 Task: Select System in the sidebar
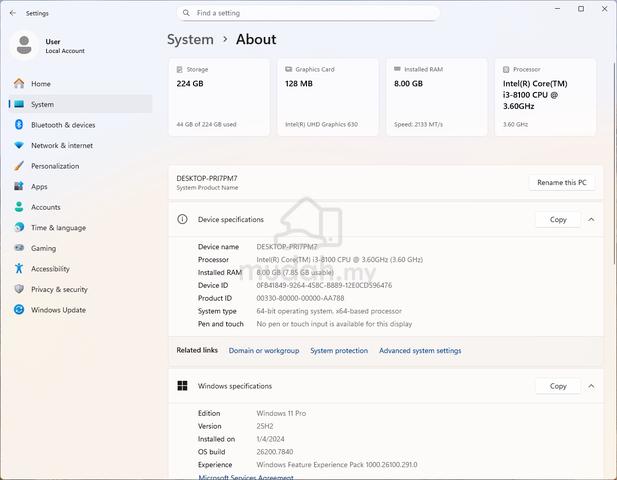tap(80, 104)
